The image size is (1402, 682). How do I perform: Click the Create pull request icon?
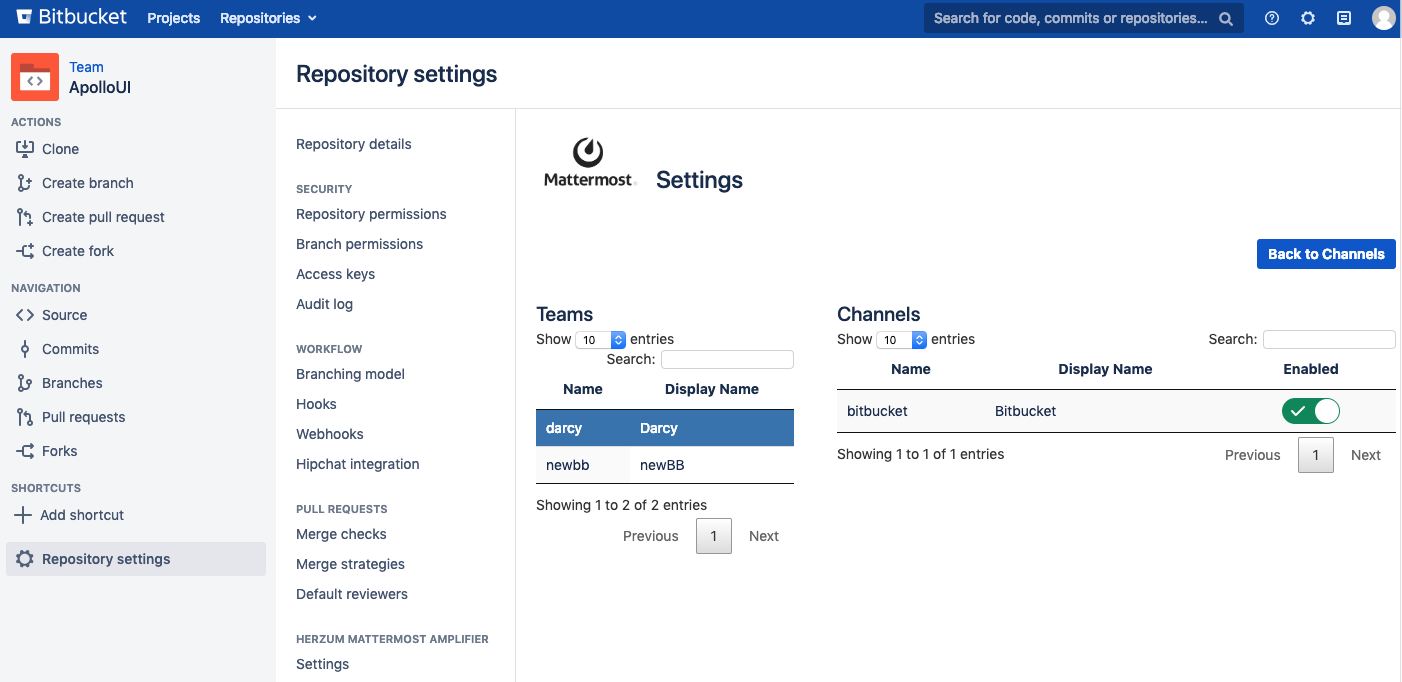(25, 217)
